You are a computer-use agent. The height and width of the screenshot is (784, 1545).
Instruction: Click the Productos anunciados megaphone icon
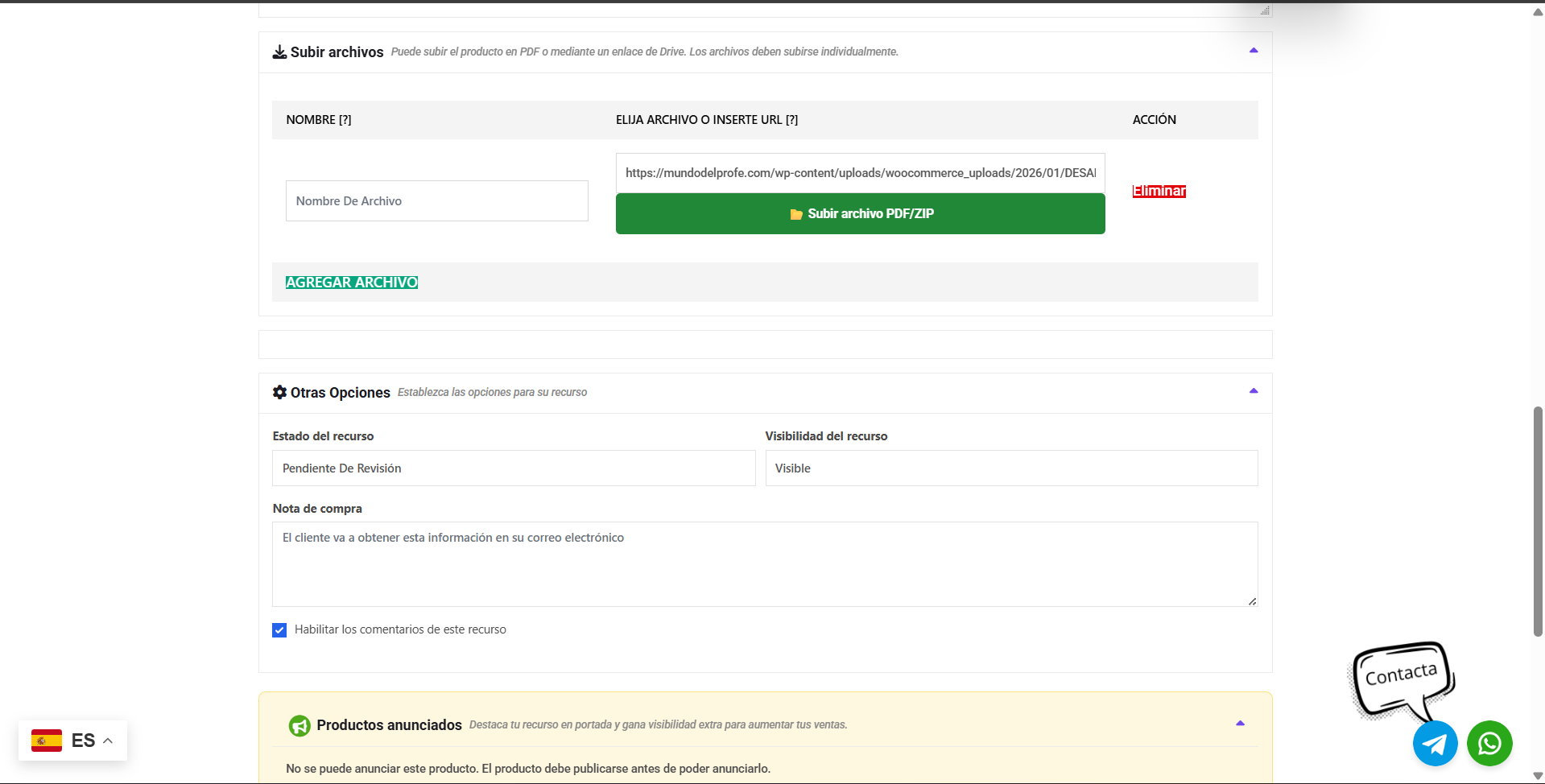[x=299, y=725]
